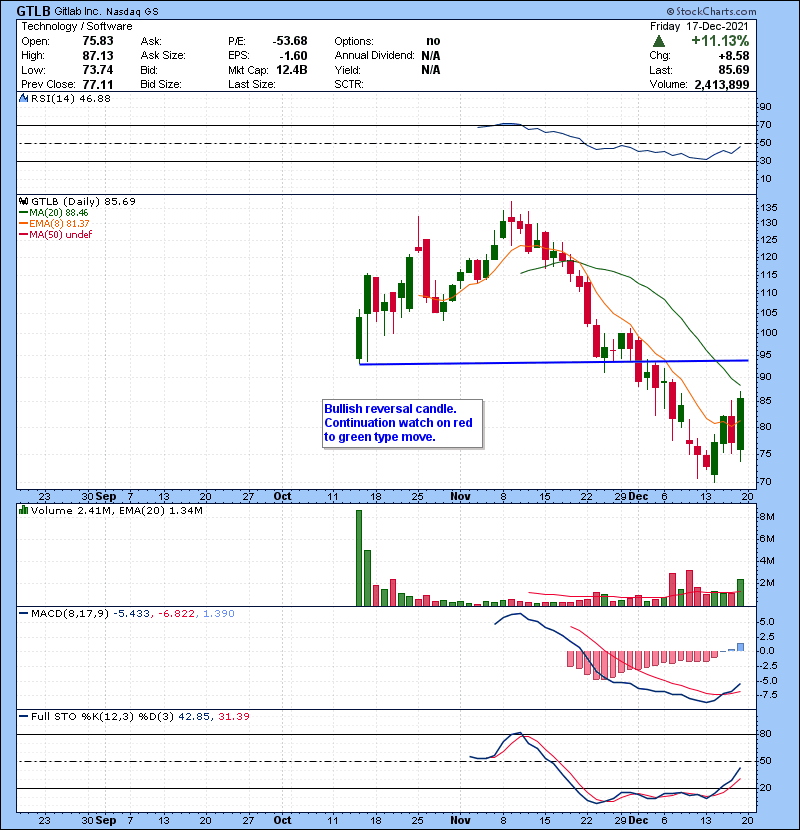Click the Low price 73.74
The height and width of the screenshot is (830, 800).
pos(98,70)
